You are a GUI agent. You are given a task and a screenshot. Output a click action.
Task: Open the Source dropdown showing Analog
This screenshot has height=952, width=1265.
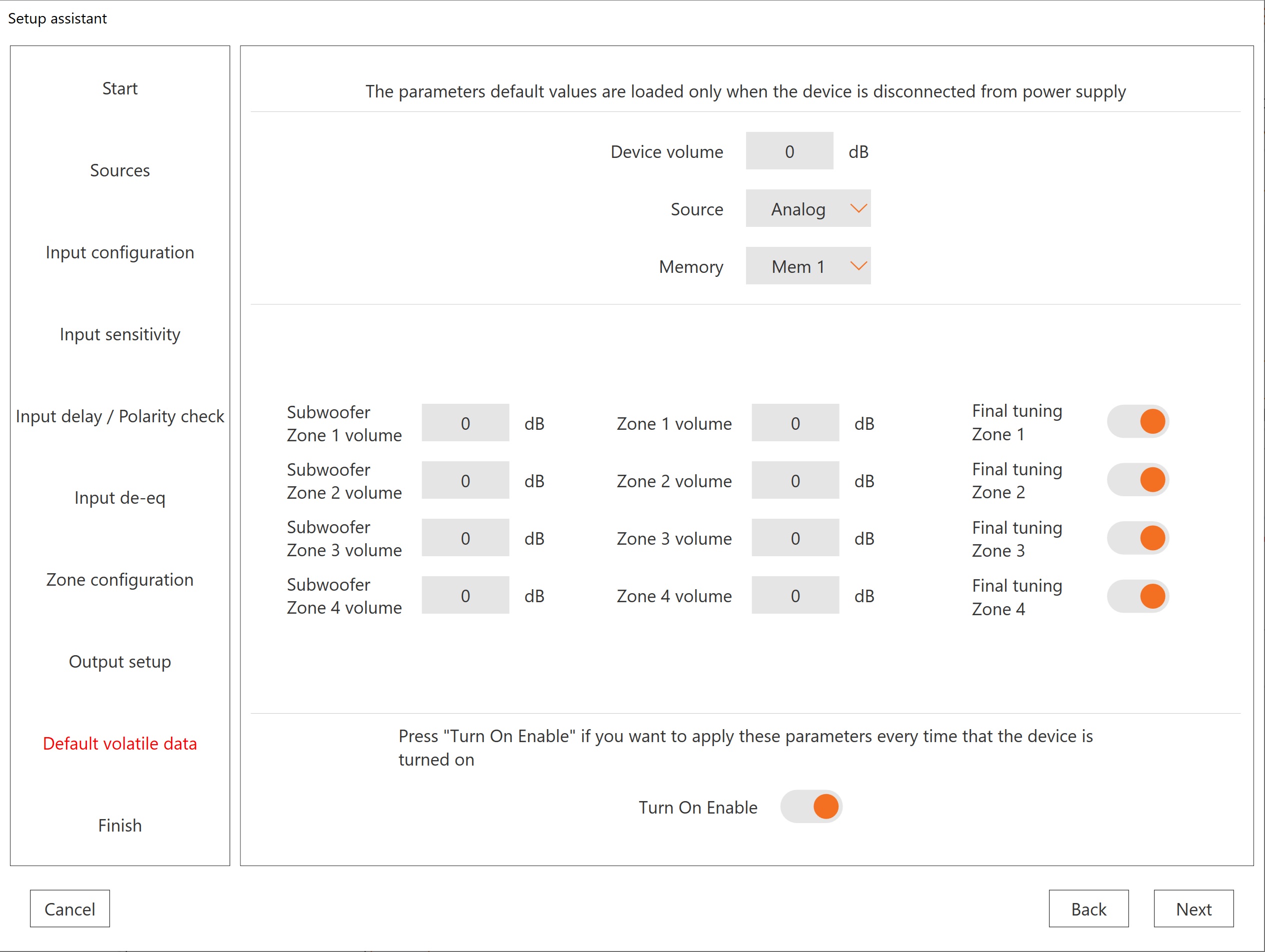pos(807,208)
